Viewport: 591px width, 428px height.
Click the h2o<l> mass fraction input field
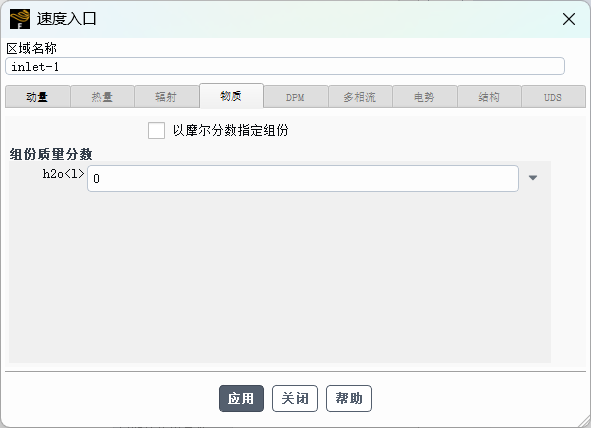coord(303,178)
